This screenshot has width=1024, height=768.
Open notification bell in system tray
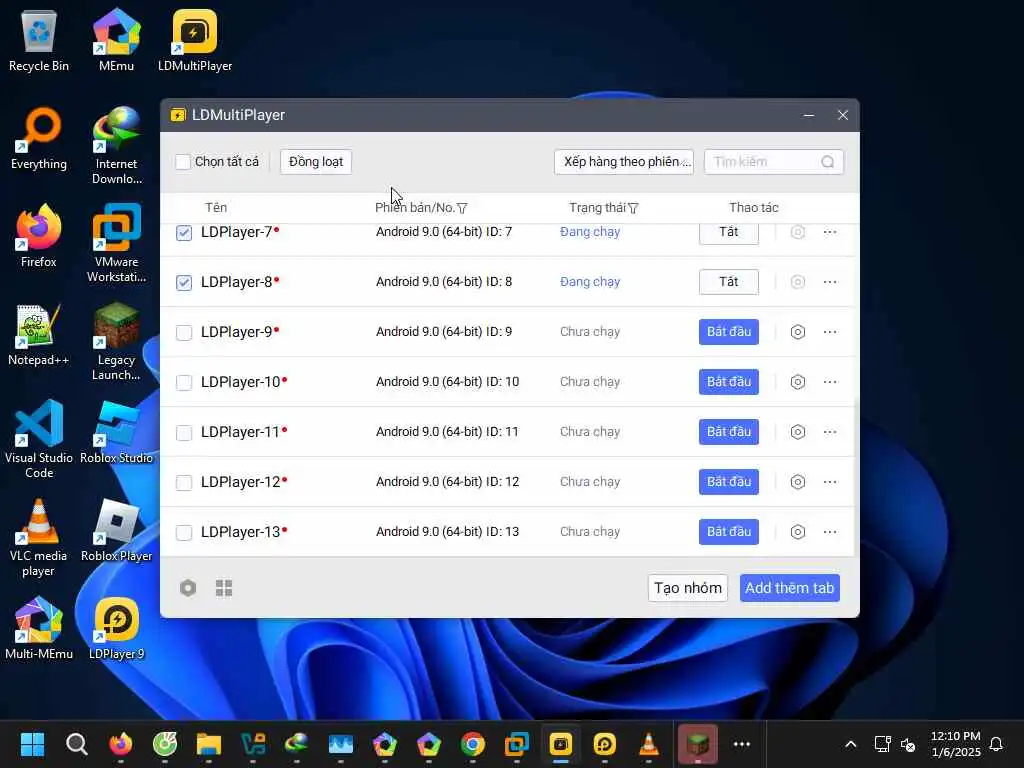coord(996,744)
